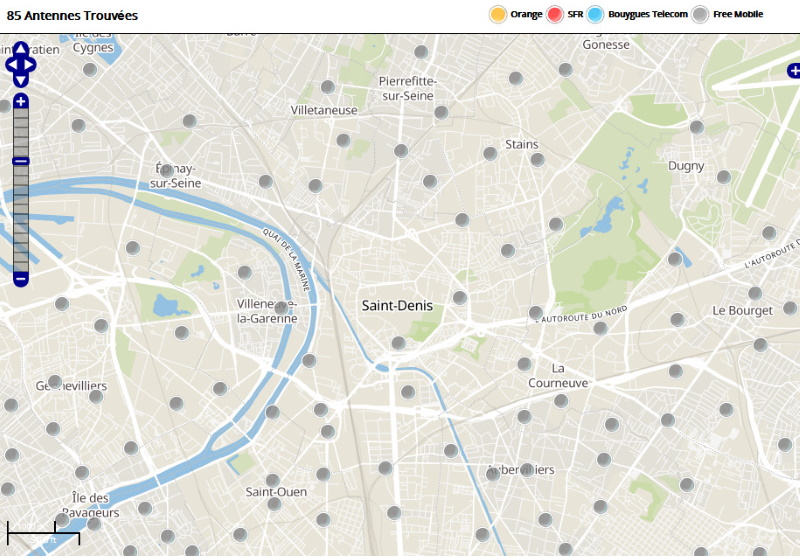Click the Dugny town label
Screen dimensions: 800x556
click(686, 166)
